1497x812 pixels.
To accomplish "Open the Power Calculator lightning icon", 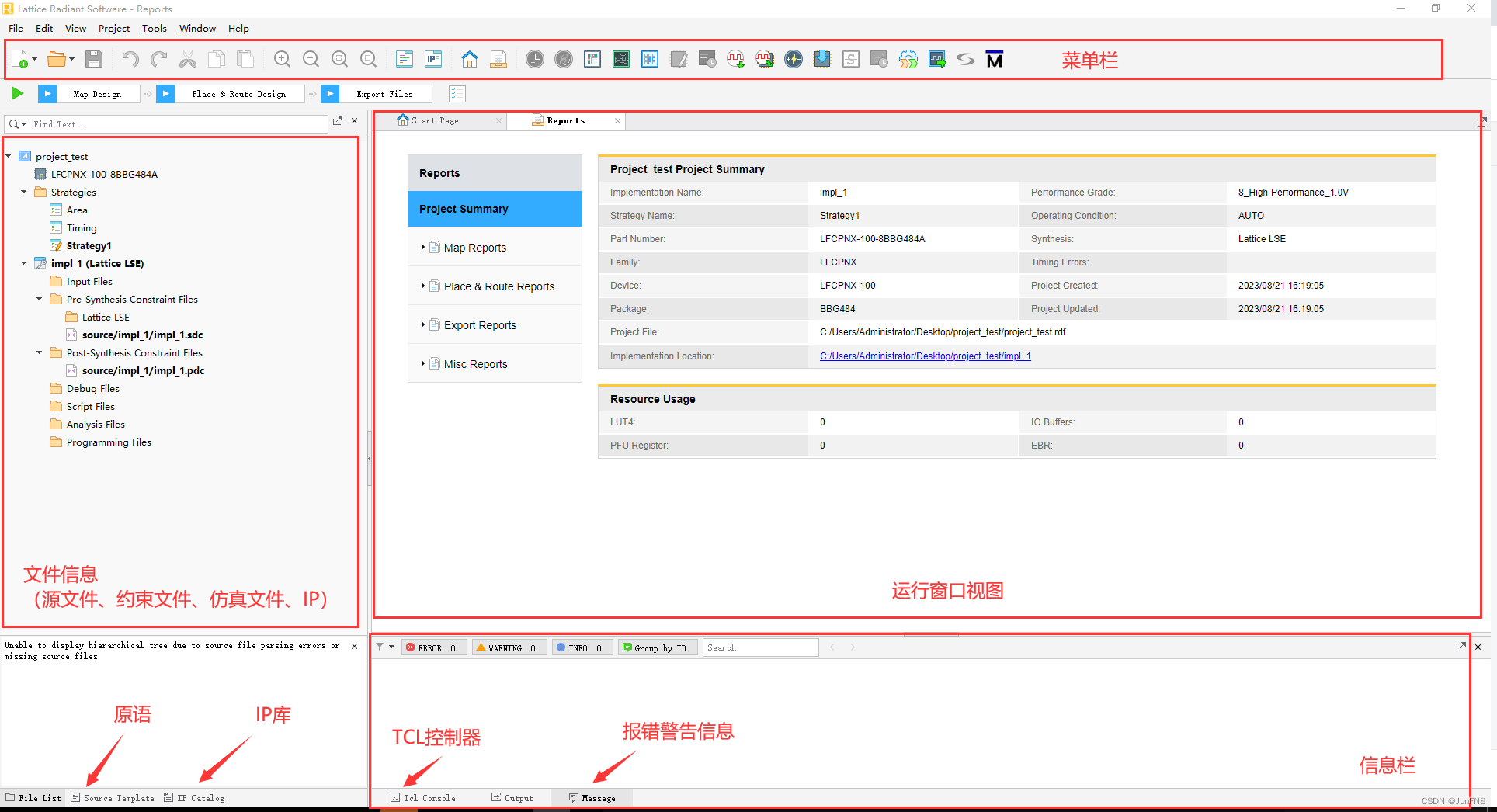I will [794, 59].
